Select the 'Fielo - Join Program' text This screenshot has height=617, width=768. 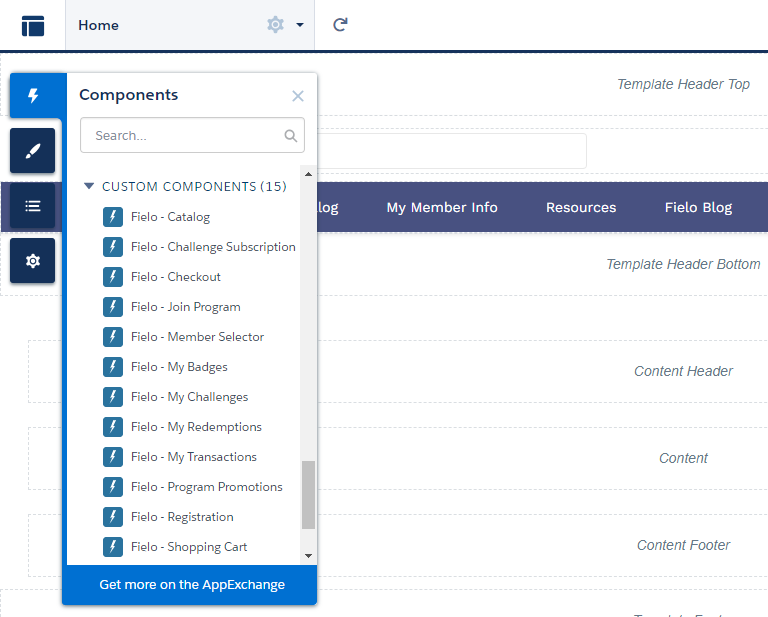click(186, 307)
